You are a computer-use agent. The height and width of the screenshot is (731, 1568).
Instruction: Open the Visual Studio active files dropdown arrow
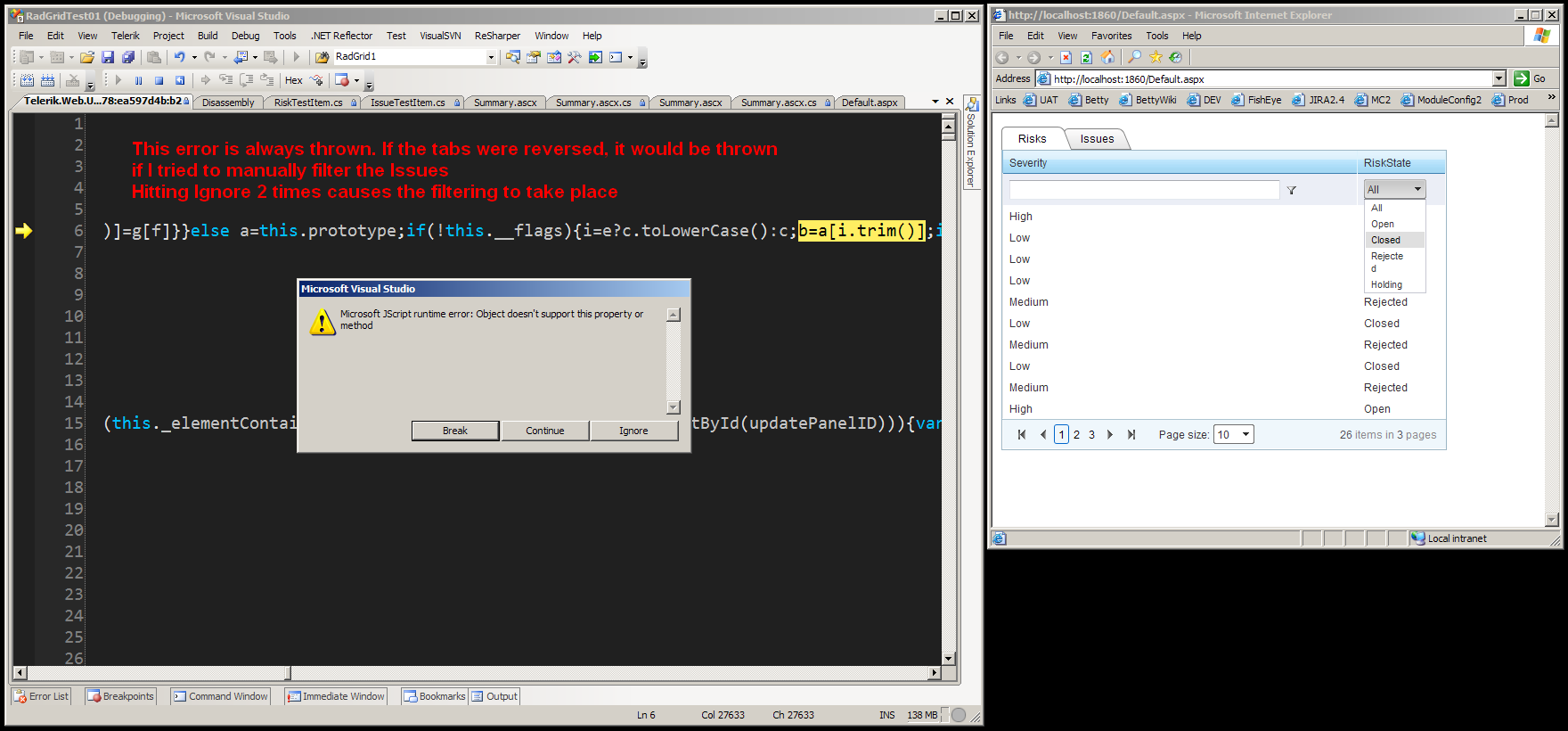935,102
